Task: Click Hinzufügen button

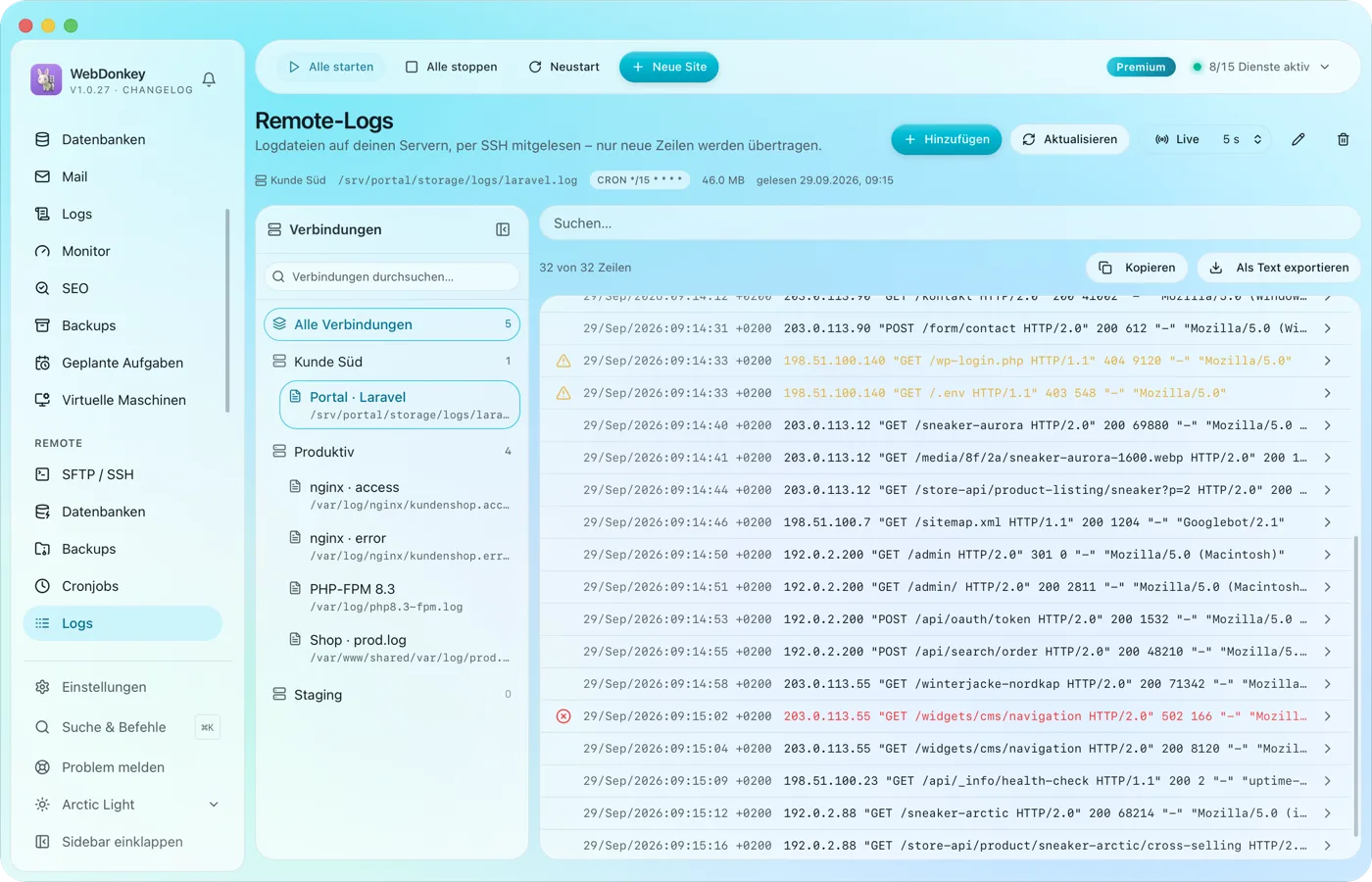Action: pyautogui.click(x=947, y=139)
